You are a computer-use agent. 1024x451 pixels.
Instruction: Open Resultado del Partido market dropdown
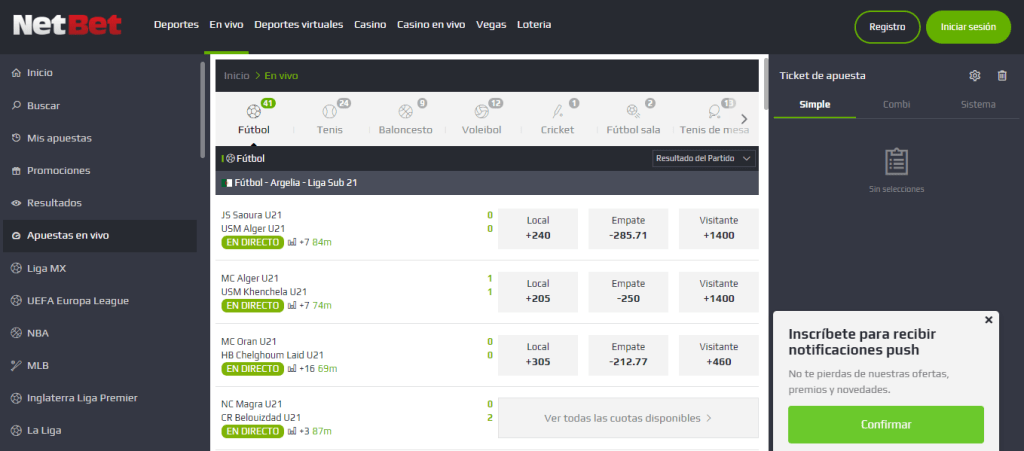[x=704, y=159]
